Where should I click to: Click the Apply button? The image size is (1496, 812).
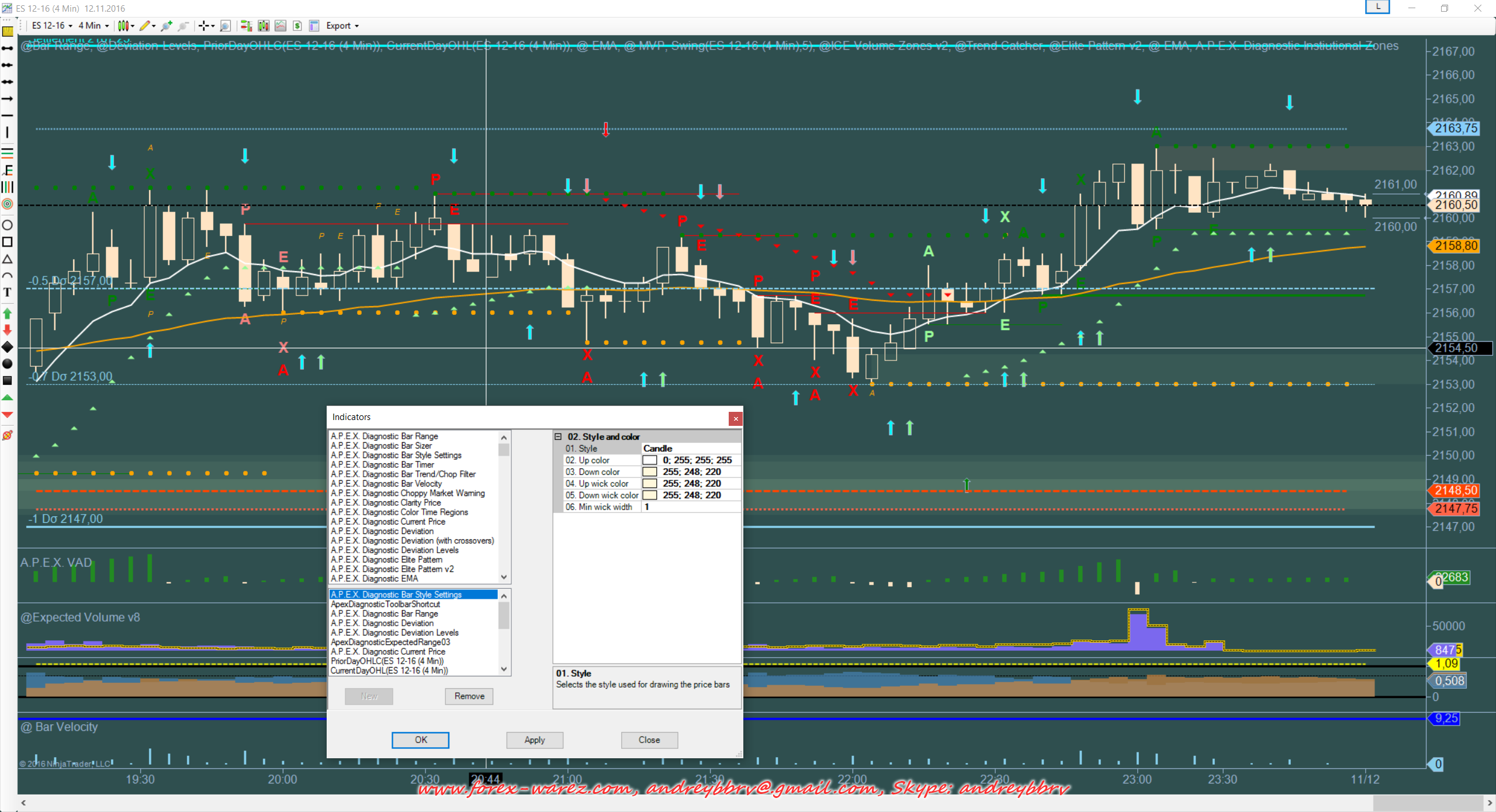pyautogui.click(x=534, y=740)
